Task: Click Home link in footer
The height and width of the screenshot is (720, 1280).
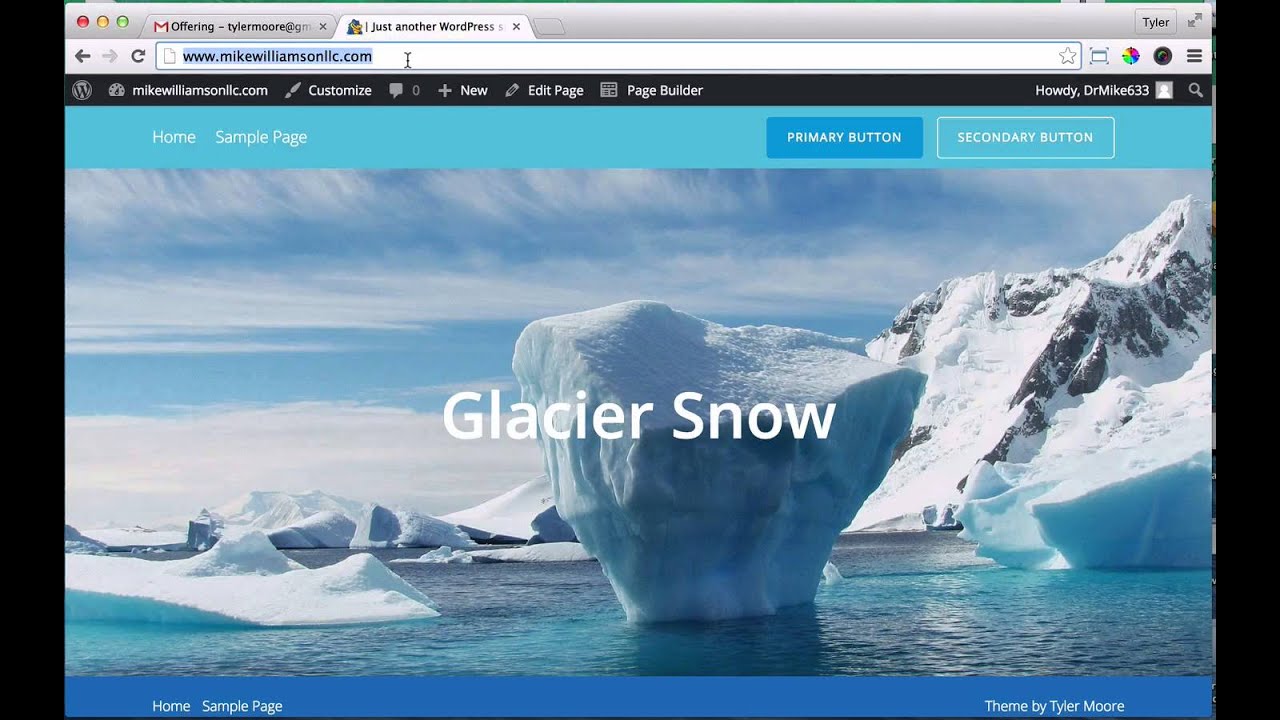Action: coord(171,706)
